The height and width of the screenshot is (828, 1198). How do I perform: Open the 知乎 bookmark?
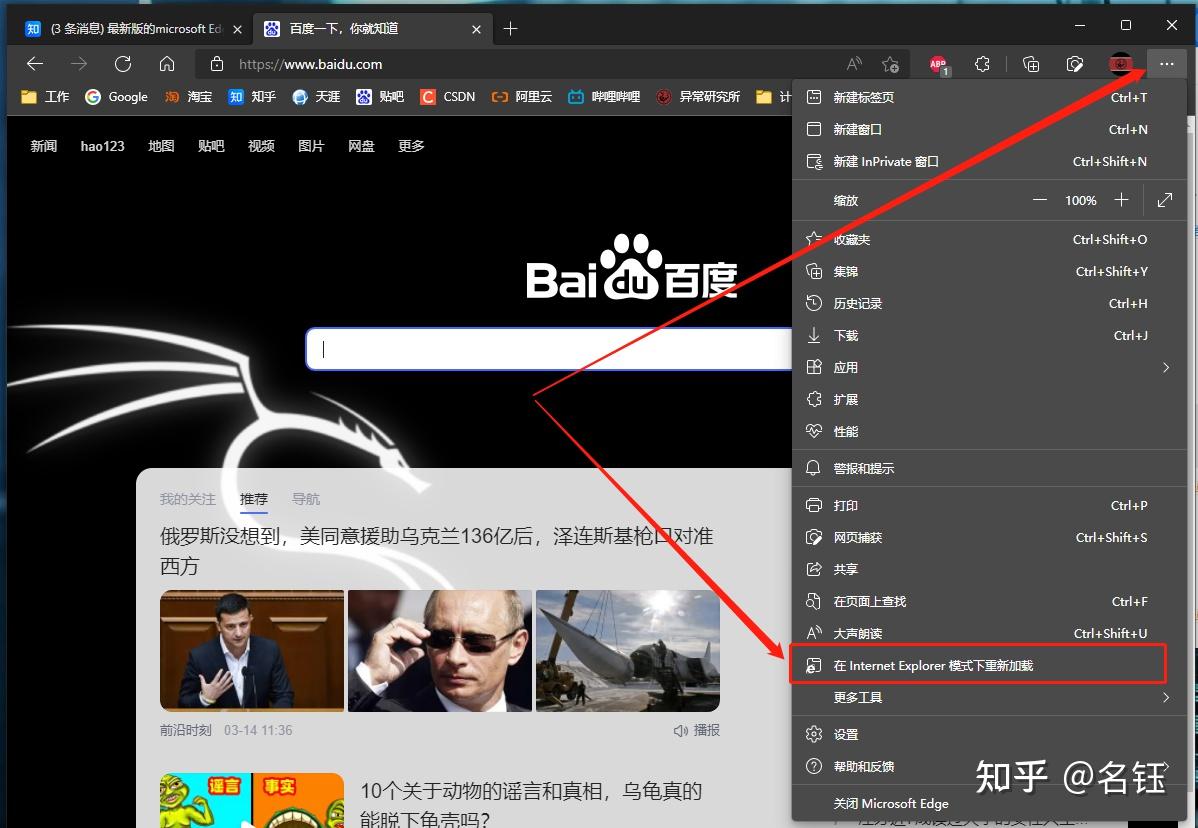[x=253, y=96]
